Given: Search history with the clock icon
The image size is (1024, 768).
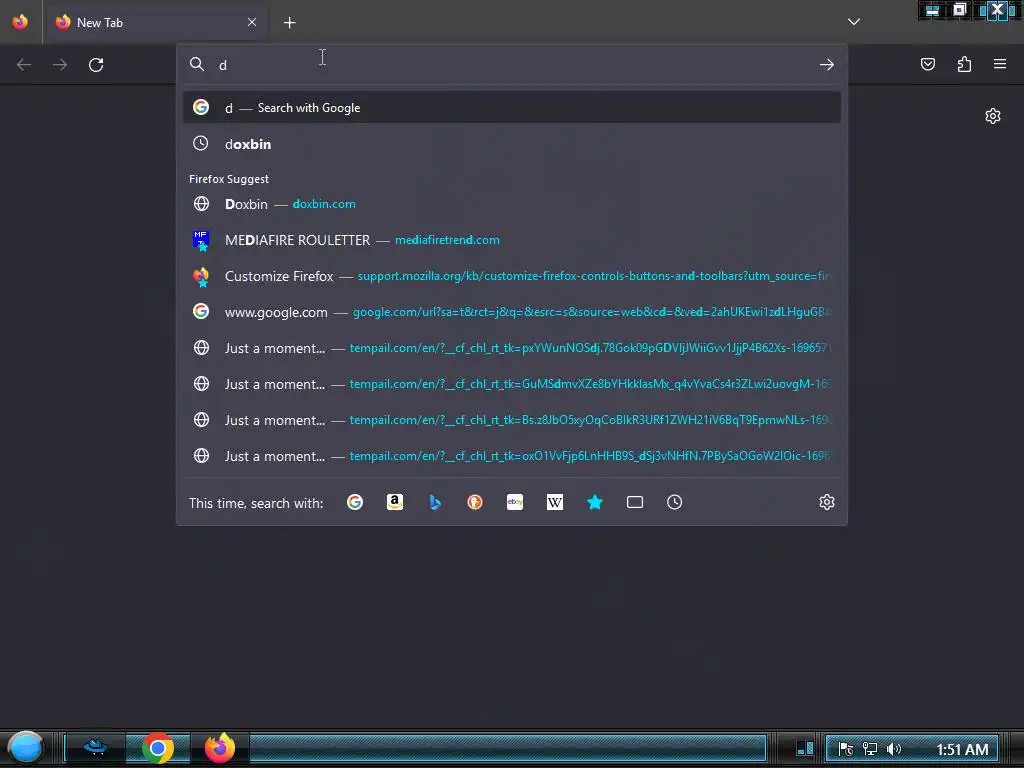Looking at the screenshot, I should tap(675, 502).
